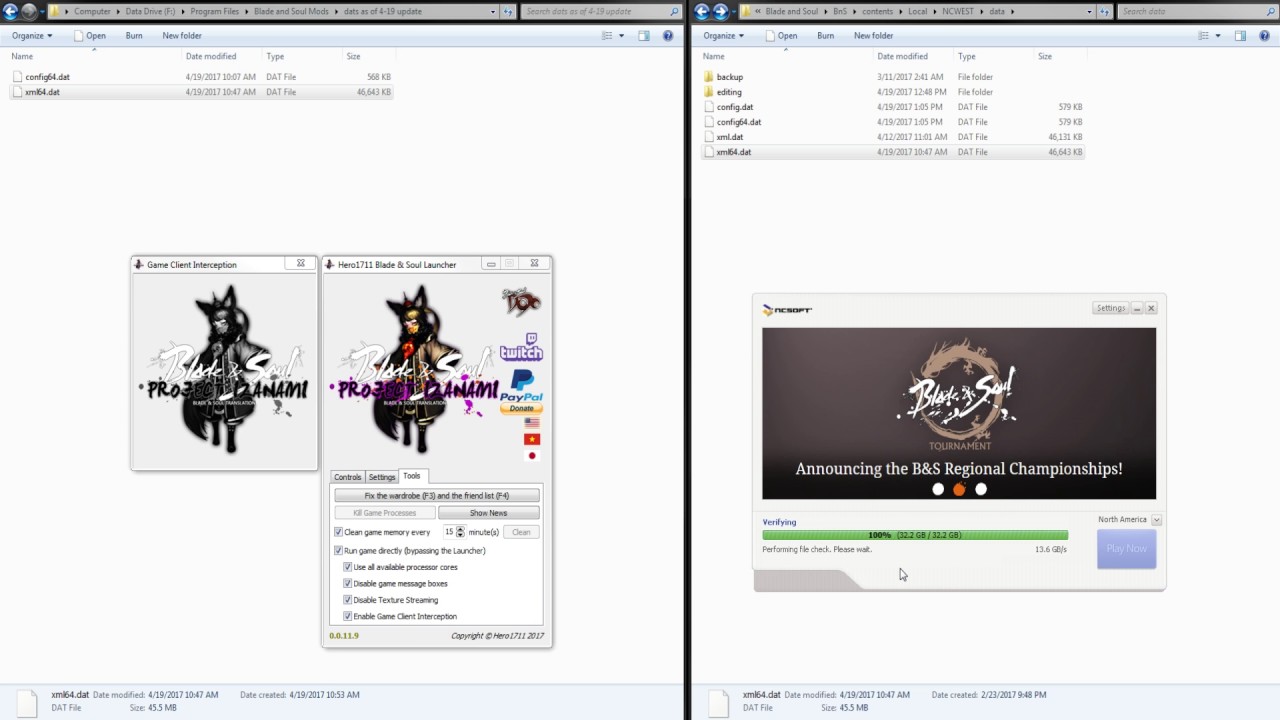This screenshot has width=1280, height=720.
Task: Switch to the Controls tab
Action: (347, 477)
